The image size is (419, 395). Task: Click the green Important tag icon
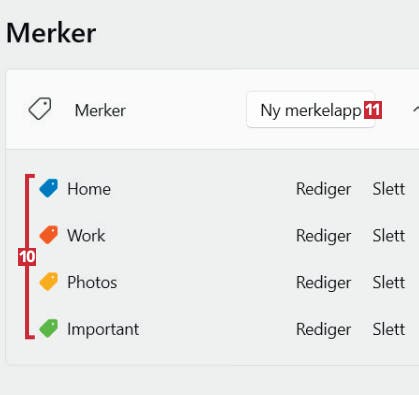pyautogui.click(x=49, y=328)
